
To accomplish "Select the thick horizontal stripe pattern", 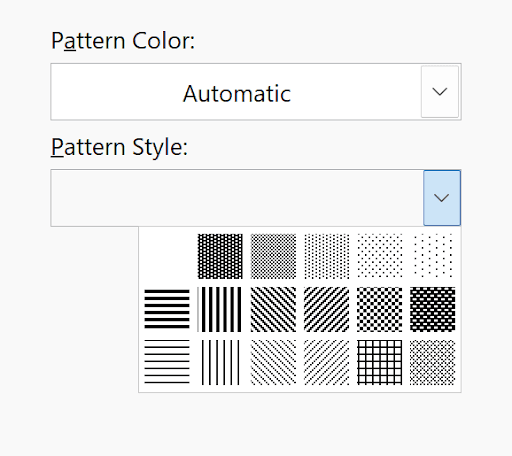I will pos(167,309).
